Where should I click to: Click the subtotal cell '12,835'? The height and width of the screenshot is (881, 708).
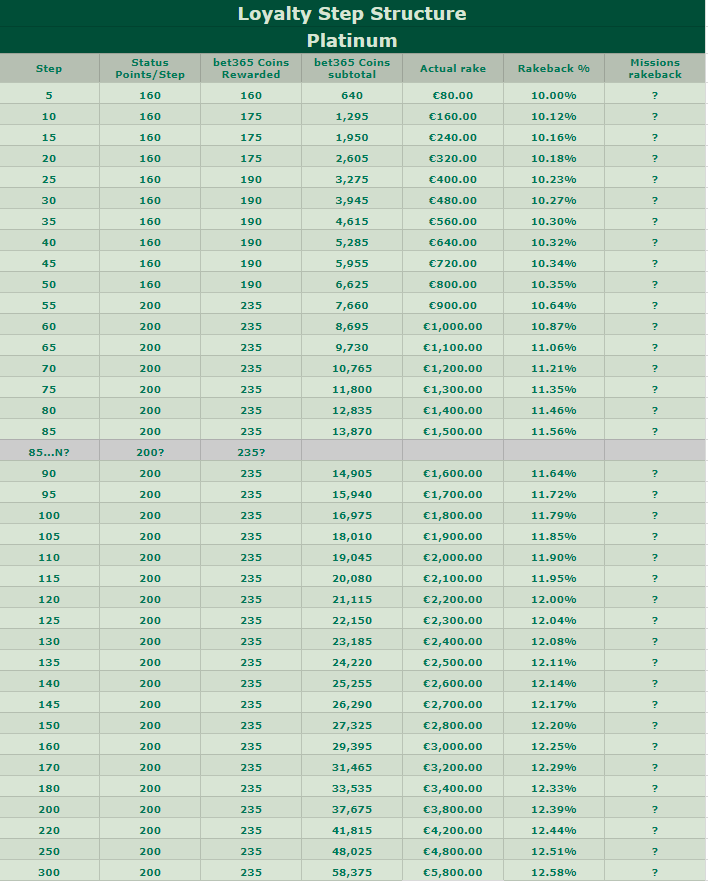(x=352, y=410)
